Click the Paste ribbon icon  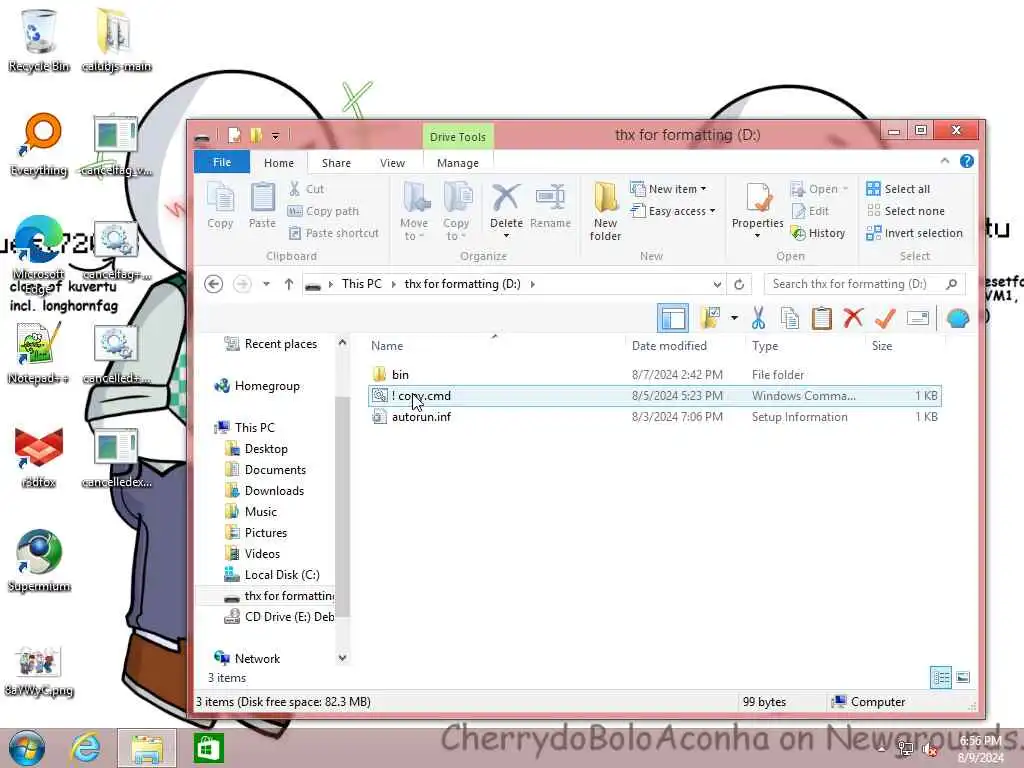click(x=263, y=204)
